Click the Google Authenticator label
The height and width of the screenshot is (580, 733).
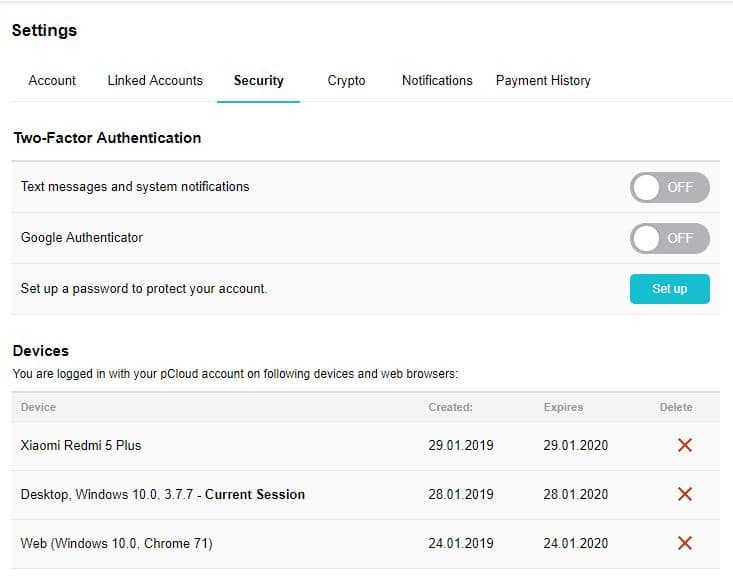coord(82,237)
